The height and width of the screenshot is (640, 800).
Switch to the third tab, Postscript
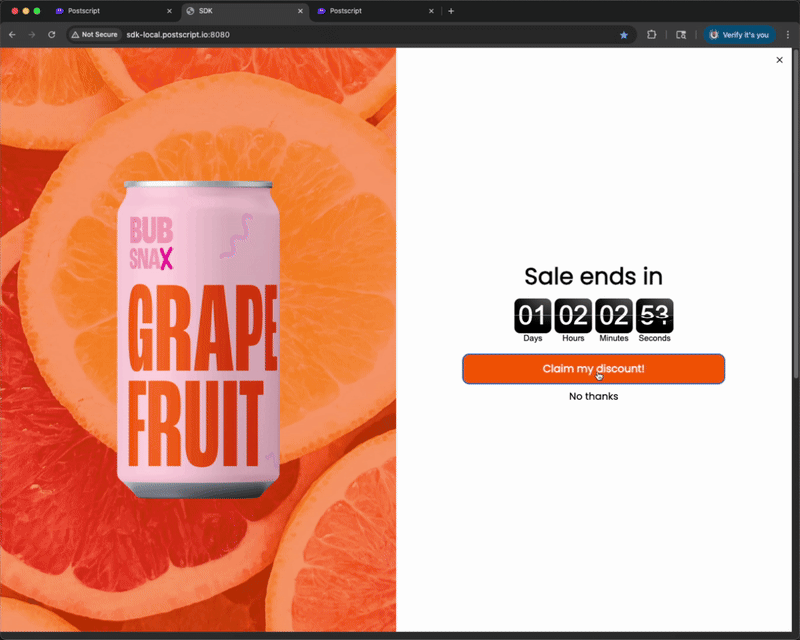click(376, 11)
